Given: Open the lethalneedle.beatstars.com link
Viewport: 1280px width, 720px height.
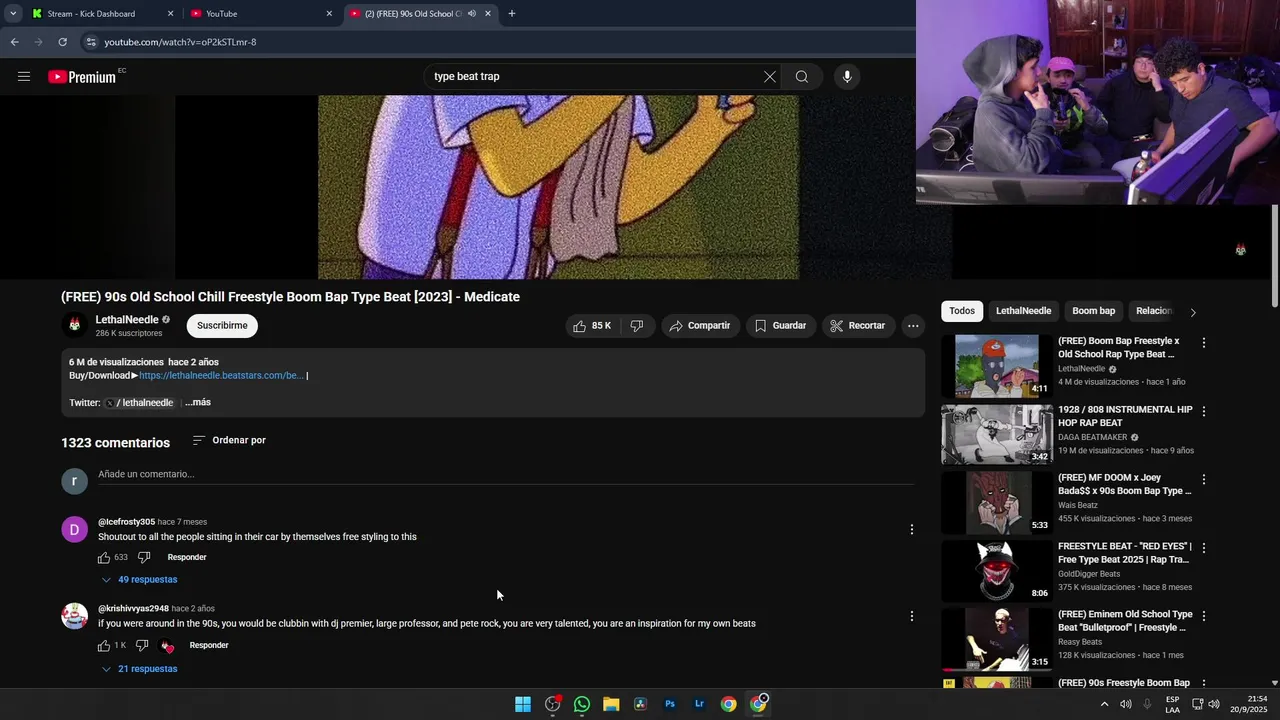Looking at the screenshot, I should [x=221, y=375].
